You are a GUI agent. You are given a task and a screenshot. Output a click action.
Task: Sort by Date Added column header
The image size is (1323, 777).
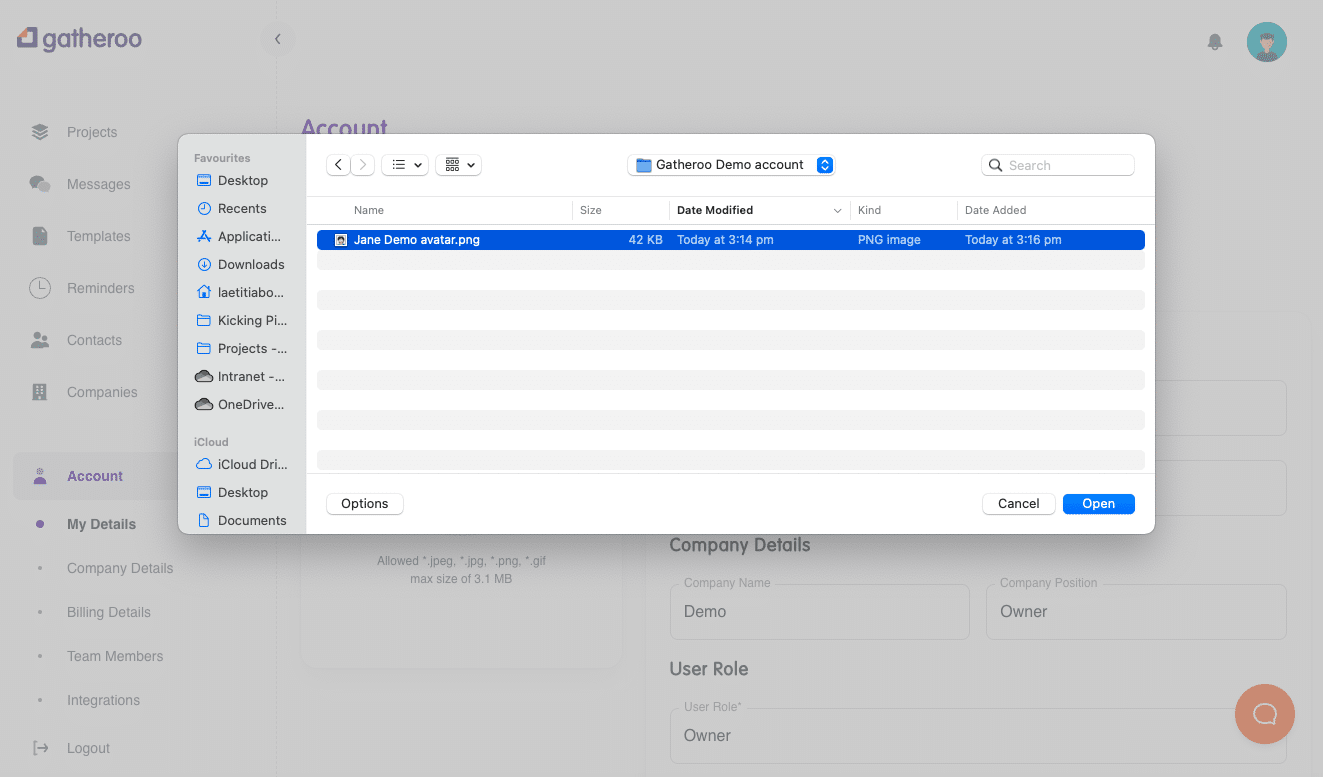pos(995,211)
